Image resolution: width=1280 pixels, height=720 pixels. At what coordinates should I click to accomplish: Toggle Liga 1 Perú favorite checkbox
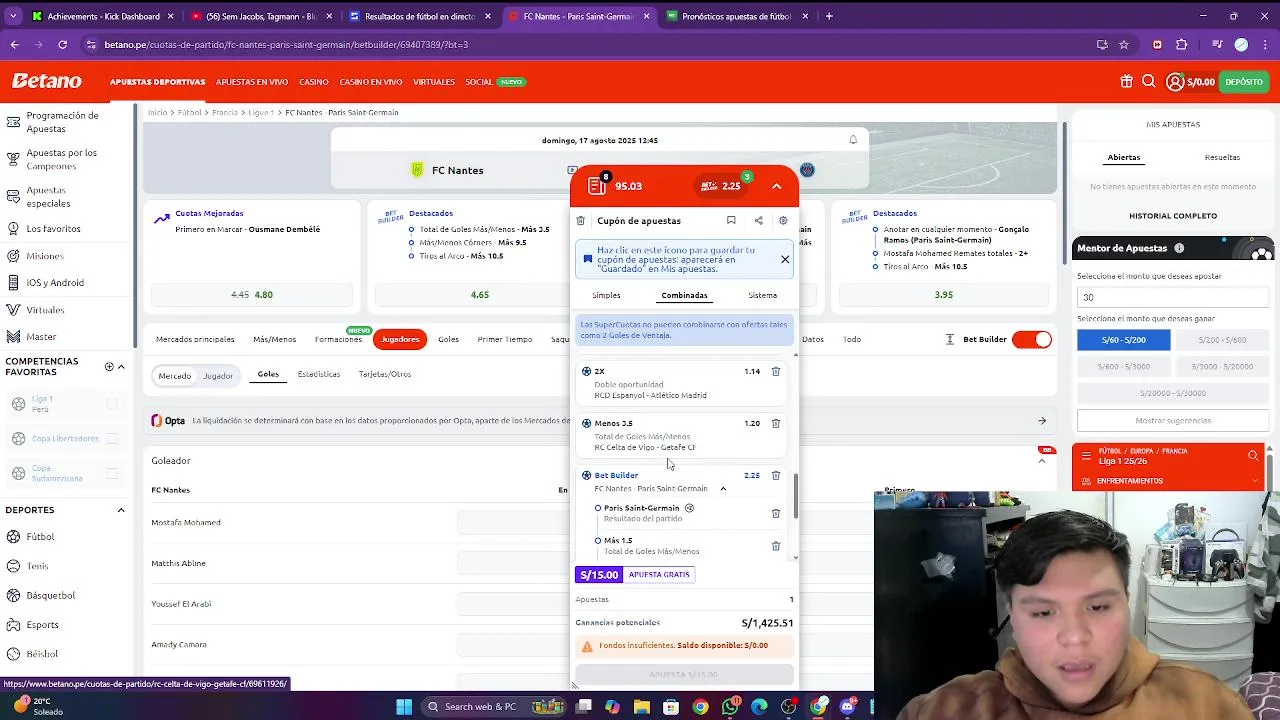point(112,404)
